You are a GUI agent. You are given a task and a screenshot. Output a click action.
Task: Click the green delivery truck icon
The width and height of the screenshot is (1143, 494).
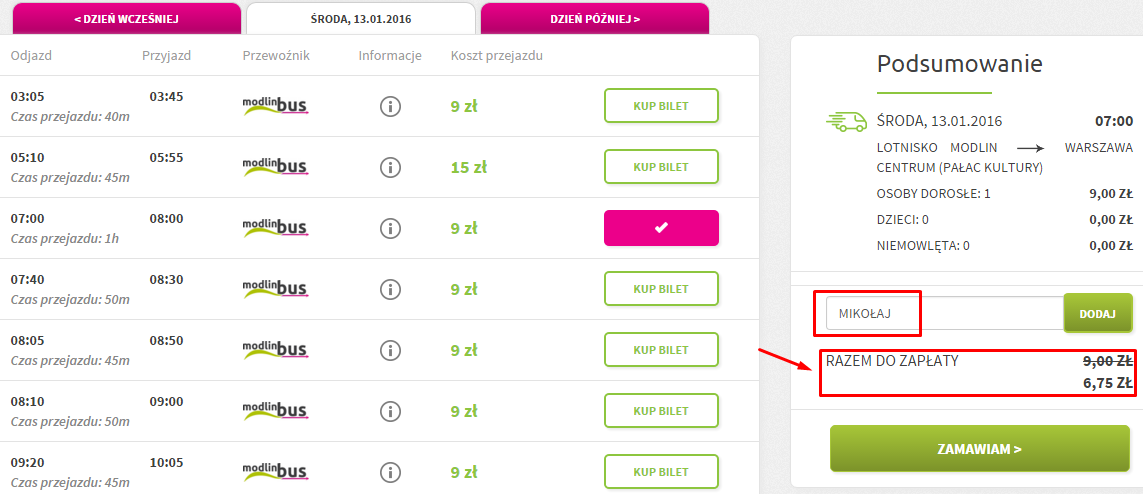[846, 121]
